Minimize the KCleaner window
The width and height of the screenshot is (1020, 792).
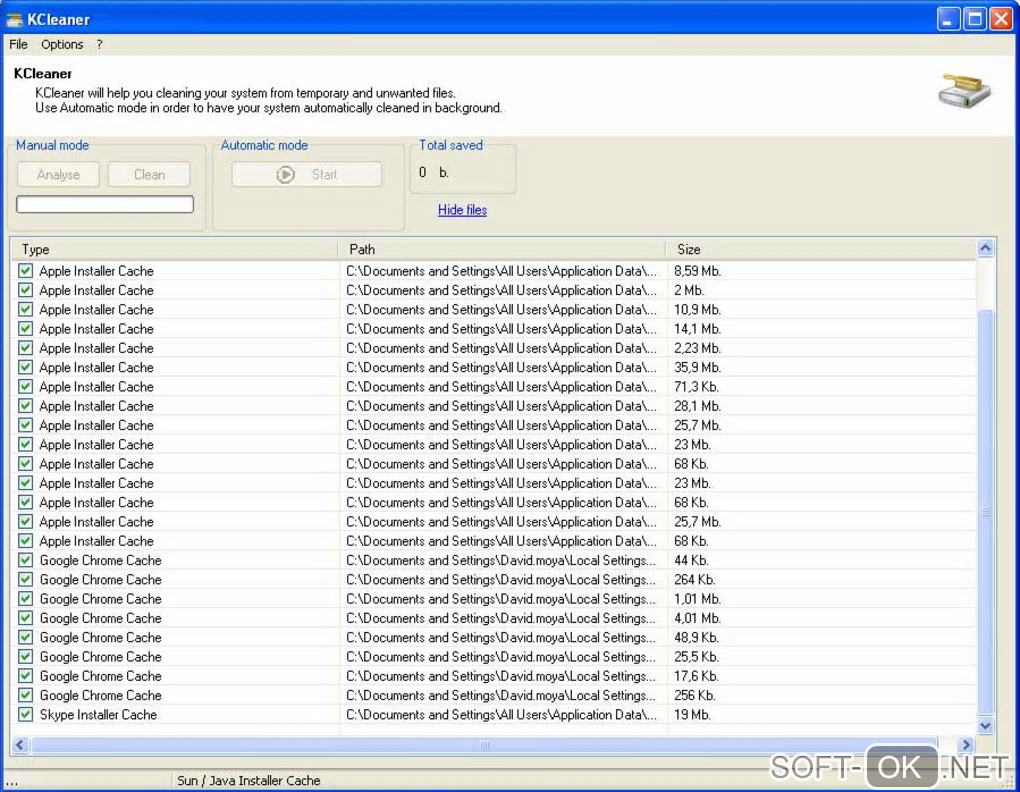click(948, 19)
